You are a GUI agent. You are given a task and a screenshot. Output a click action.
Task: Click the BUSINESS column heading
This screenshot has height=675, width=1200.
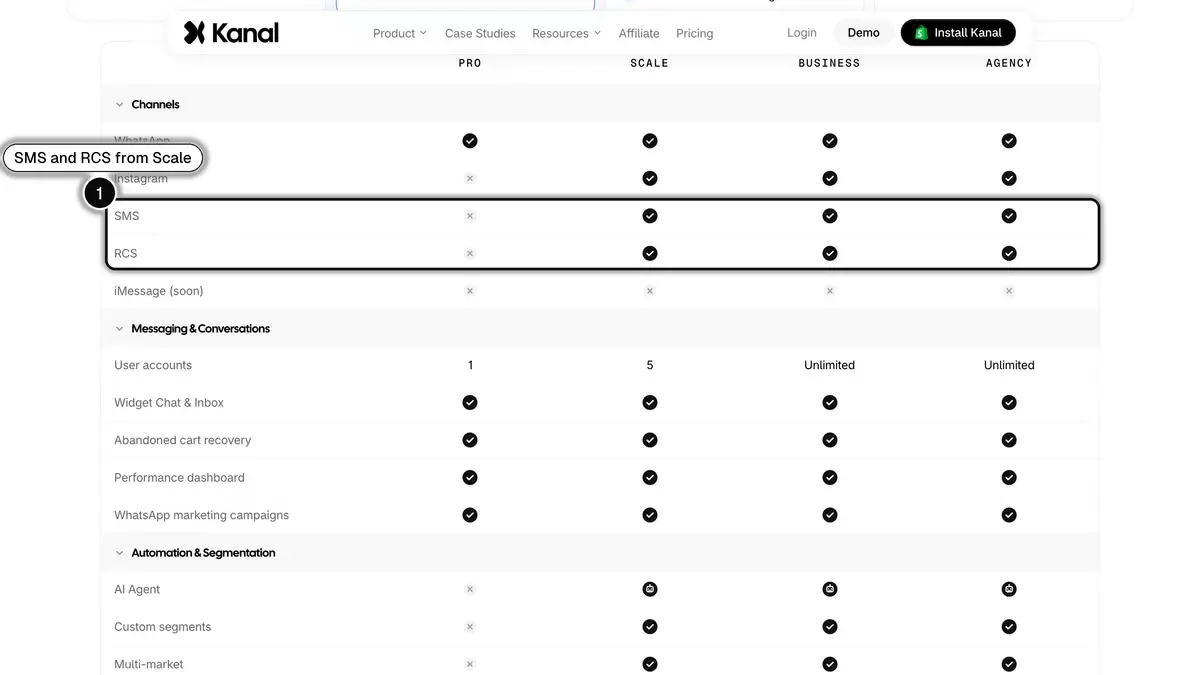(829, 63)
